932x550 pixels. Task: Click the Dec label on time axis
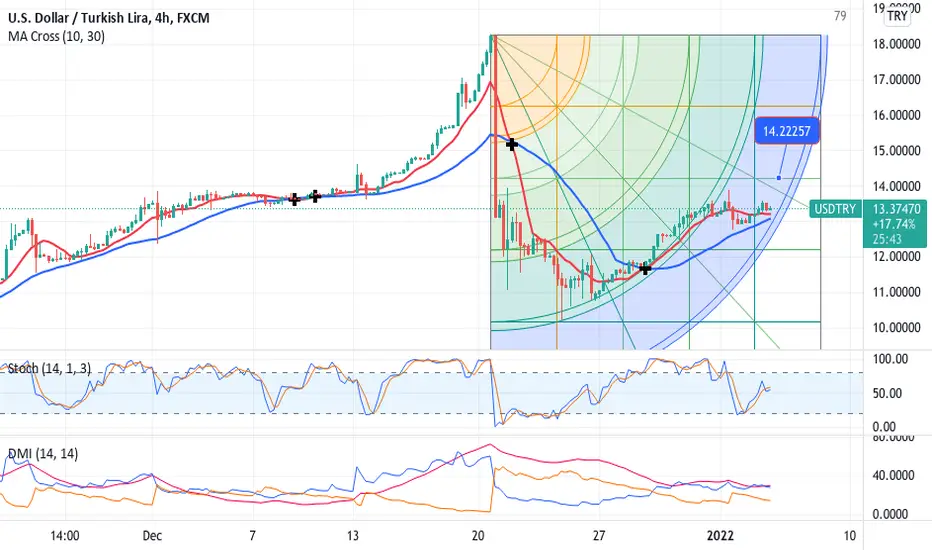152,536
